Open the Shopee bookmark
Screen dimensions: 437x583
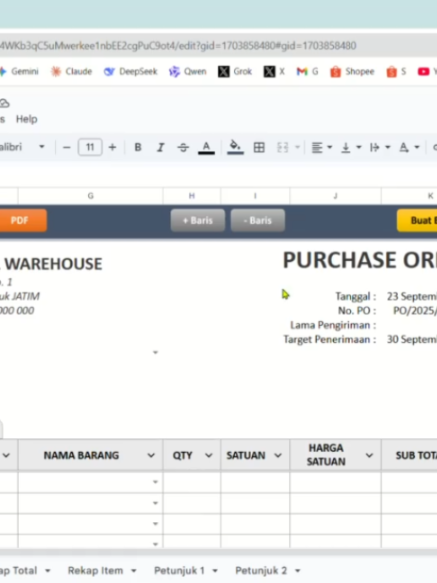click(x=352, y=71)
